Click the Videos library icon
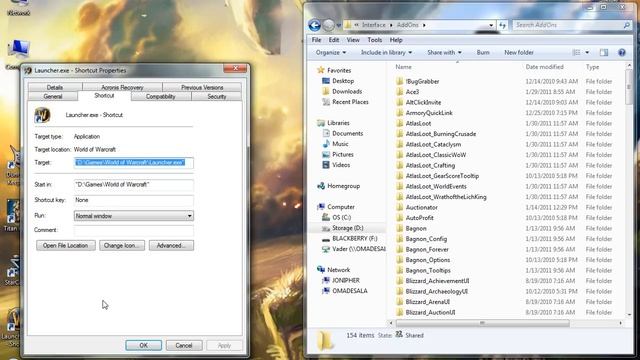The width and height of the screenshot is (640, 360). click(326, 165)
